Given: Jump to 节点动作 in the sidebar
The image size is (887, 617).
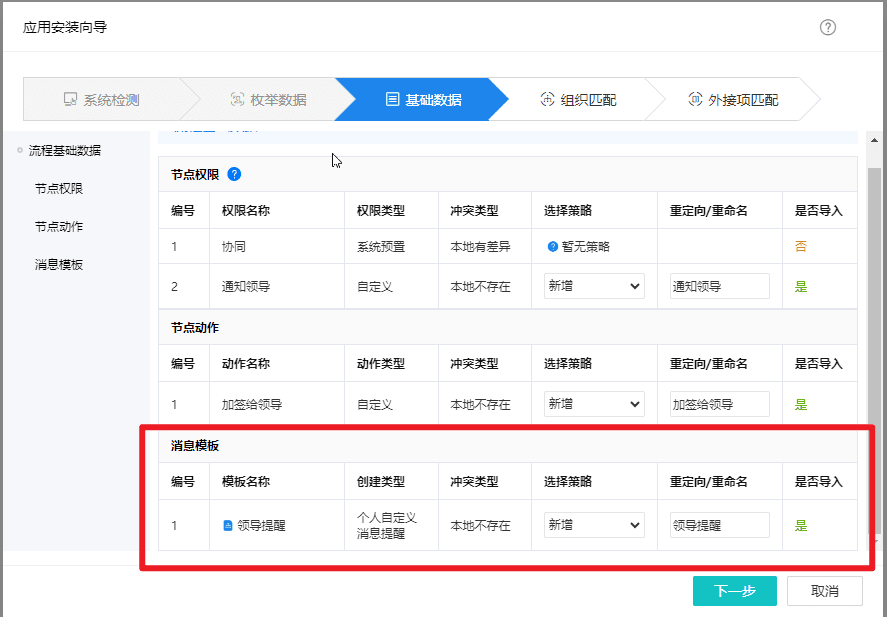Looking at the screenshot, I should click(x=59, y=227).
